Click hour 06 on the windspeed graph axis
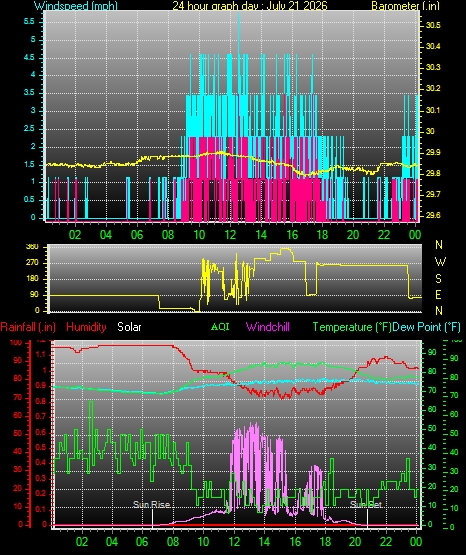 [137, 234]
